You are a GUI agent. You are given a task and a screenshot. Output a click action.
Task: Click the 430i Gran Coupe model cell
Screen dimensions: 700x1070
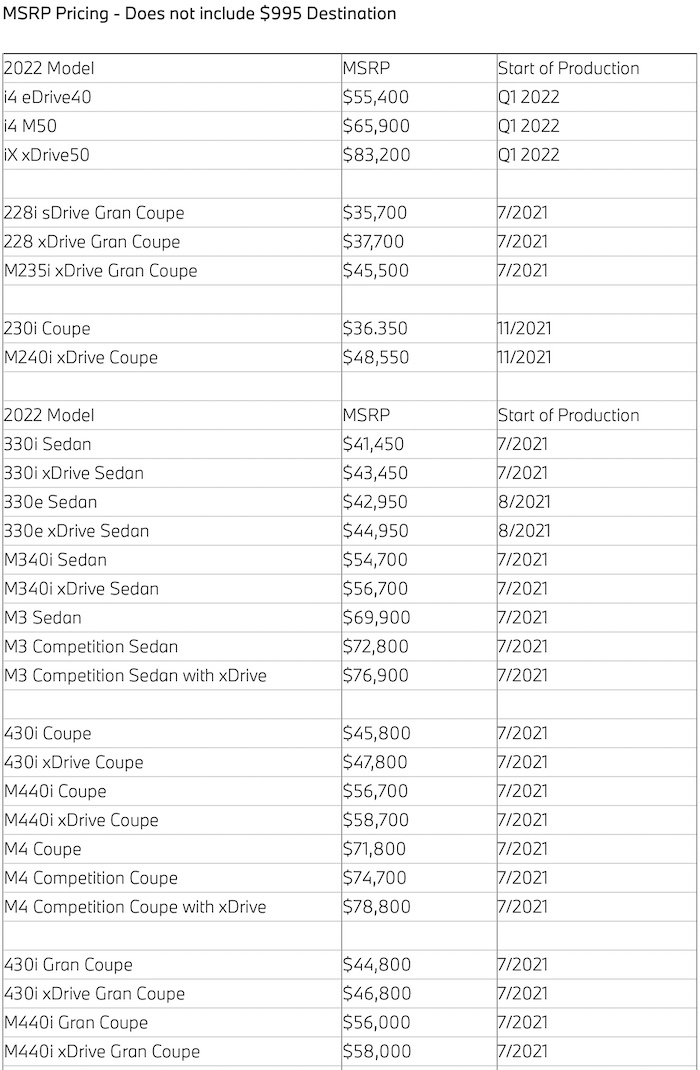pyautogui.click(x=69, y=965)
